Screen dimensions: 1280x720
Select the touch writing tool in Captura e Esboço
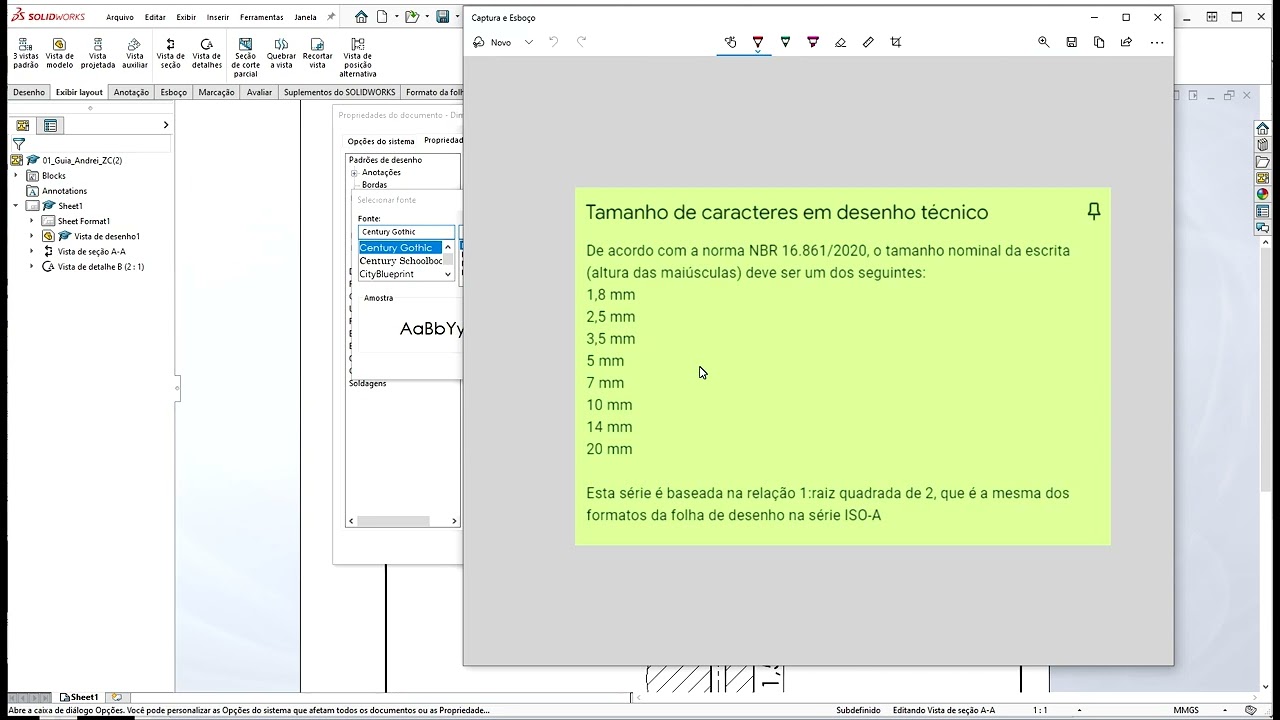click(x=731, y=42)
